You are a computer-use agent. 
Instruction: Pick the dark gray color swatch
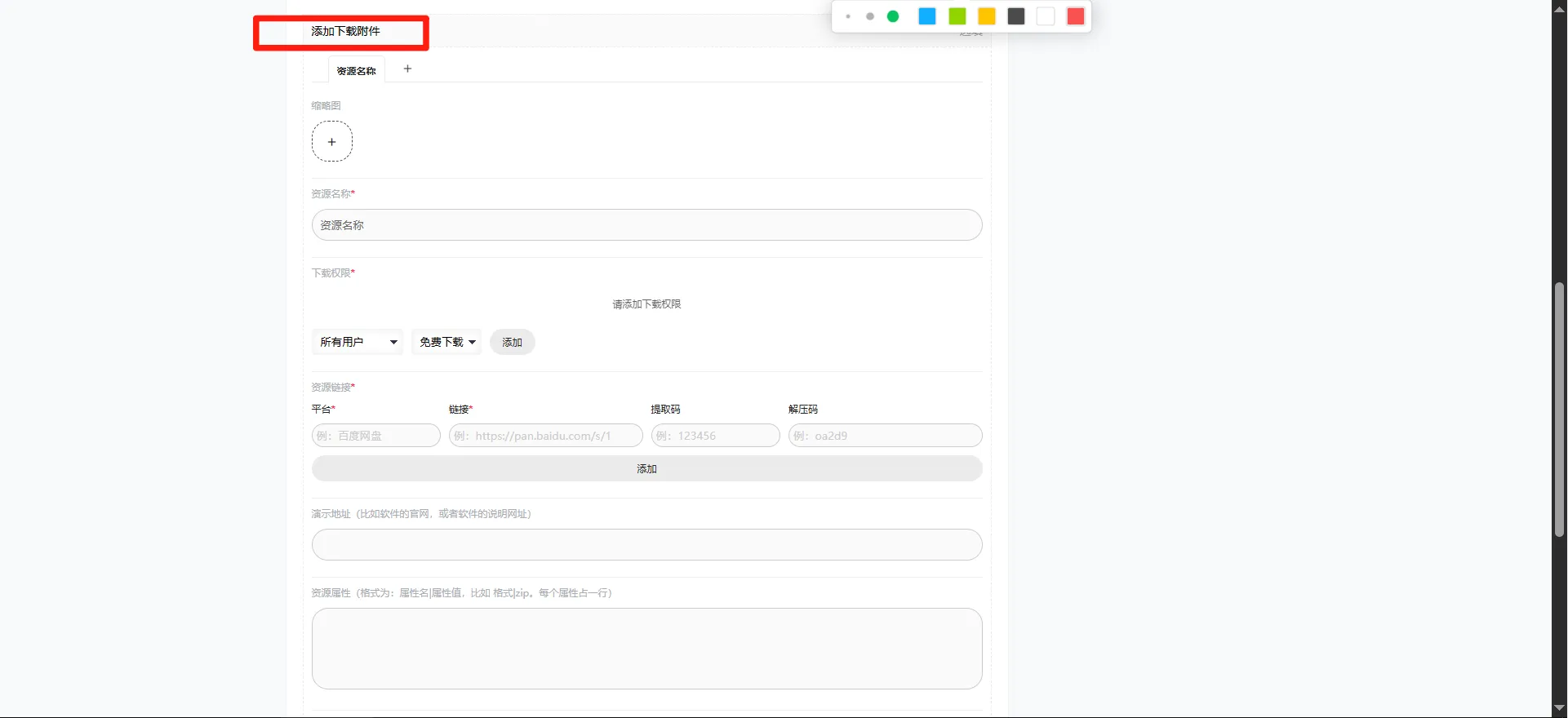click(1016, 16)
